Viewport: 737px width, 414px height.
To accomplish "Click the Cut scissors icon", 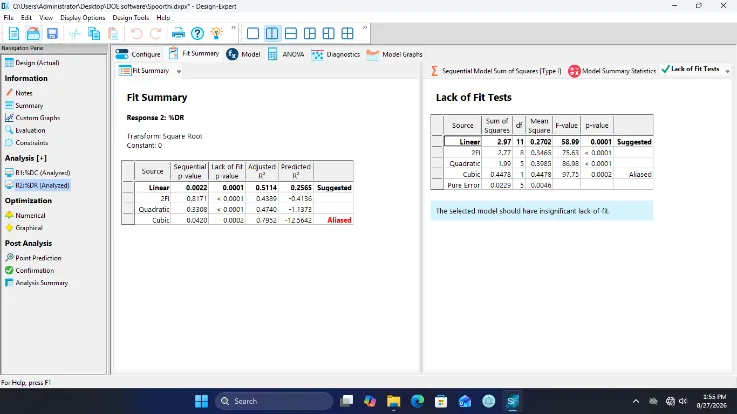I will 75,33.
